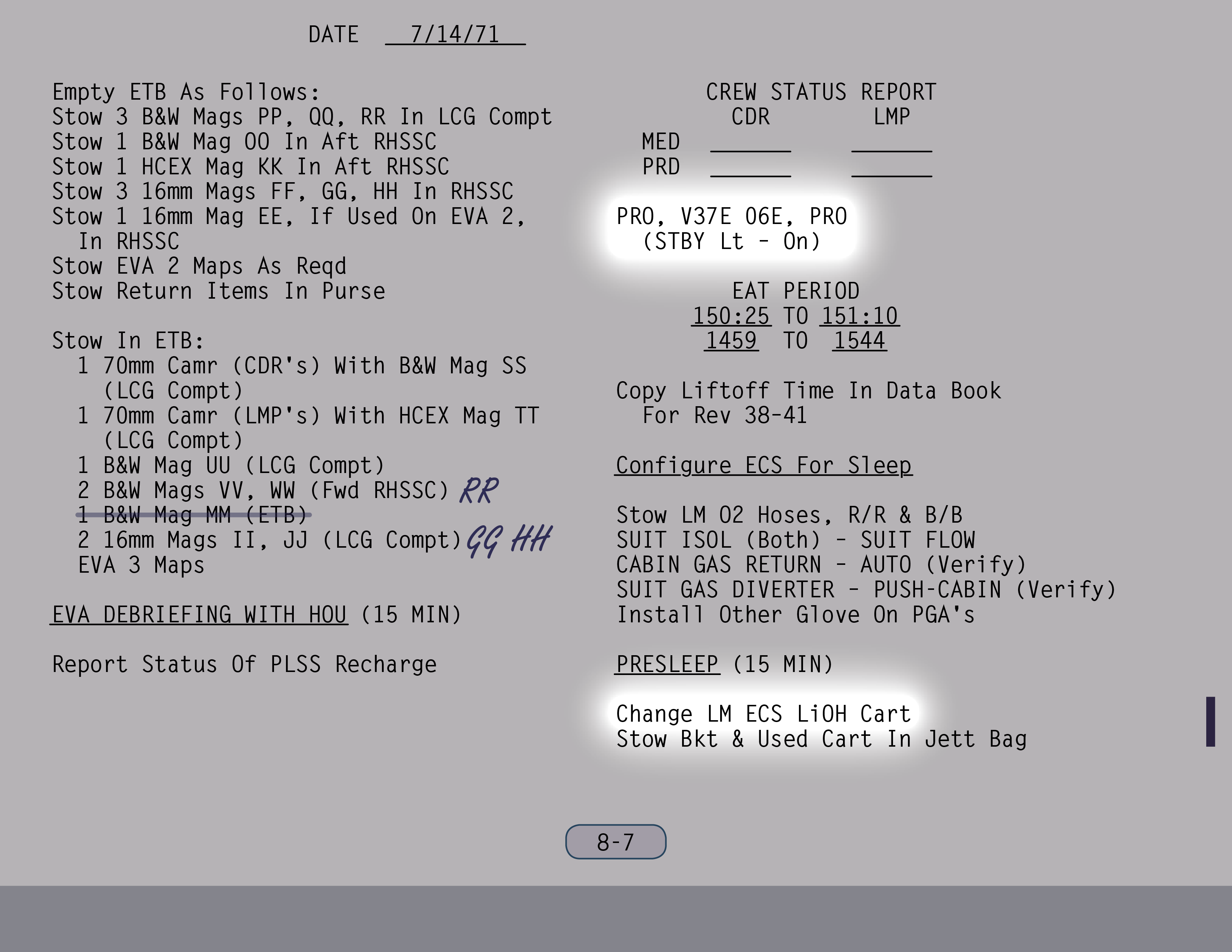Click the Change LM ECS LiOH Cart line
The image size is (1232, 952).
(763, 714)
